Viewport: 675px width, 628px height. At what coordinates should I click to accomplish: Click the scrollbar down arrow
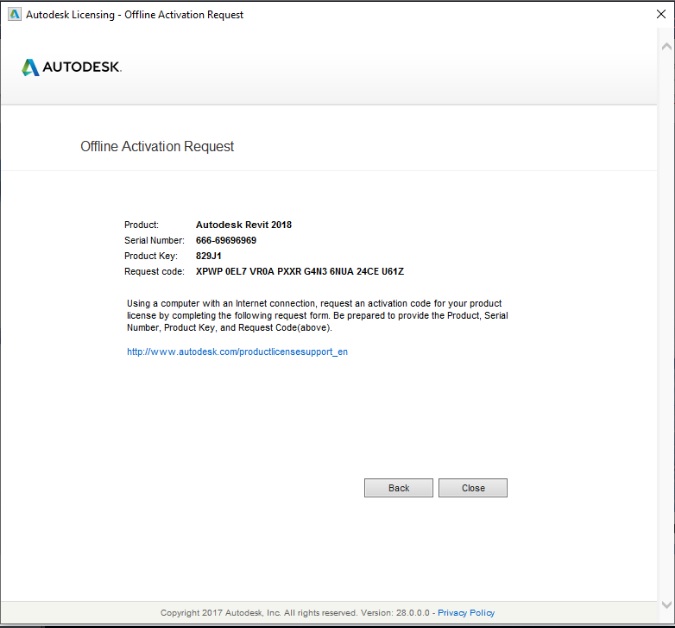(x=666, y=605)
